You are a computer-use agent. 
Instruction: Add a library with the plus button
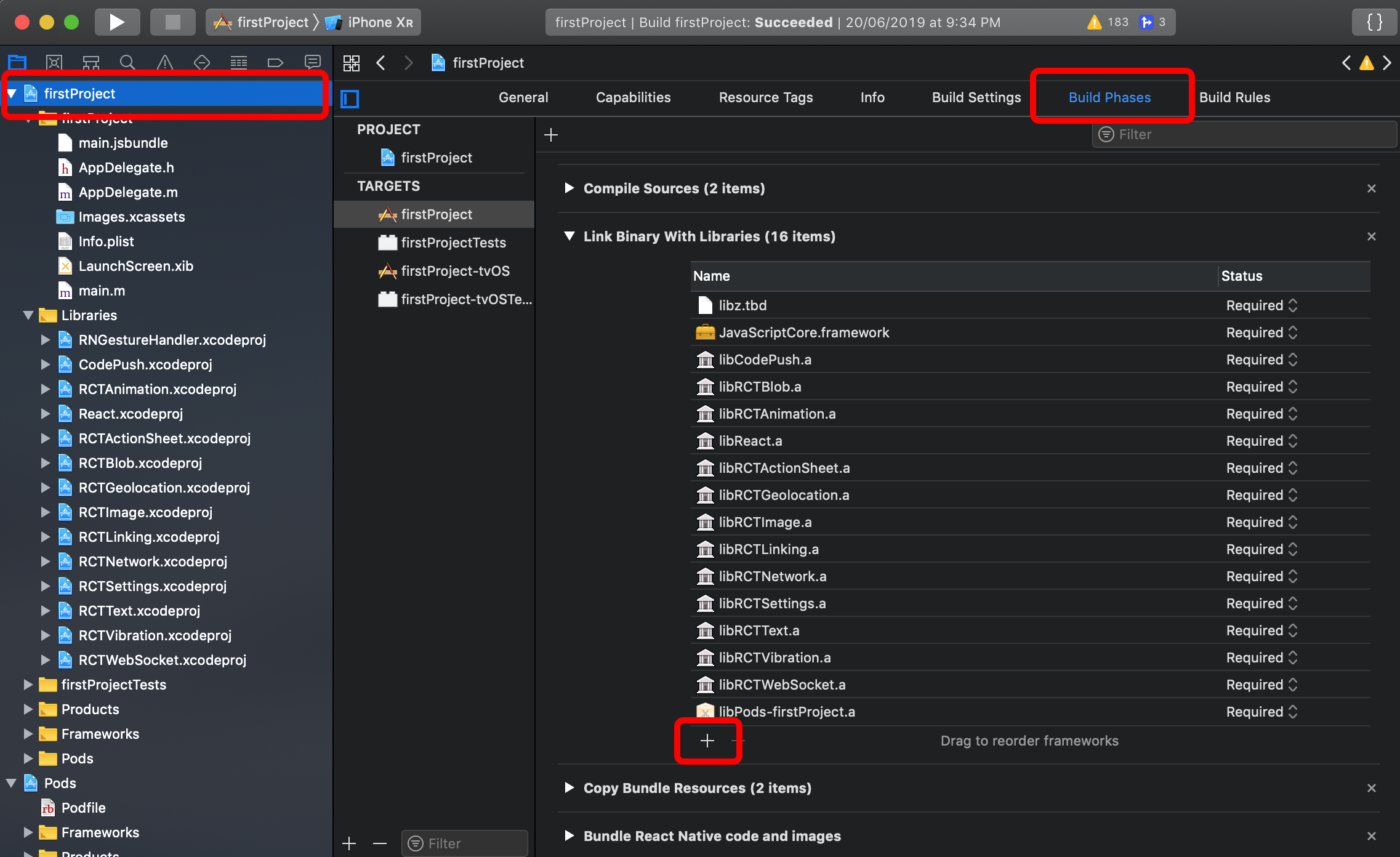point(707,741)
